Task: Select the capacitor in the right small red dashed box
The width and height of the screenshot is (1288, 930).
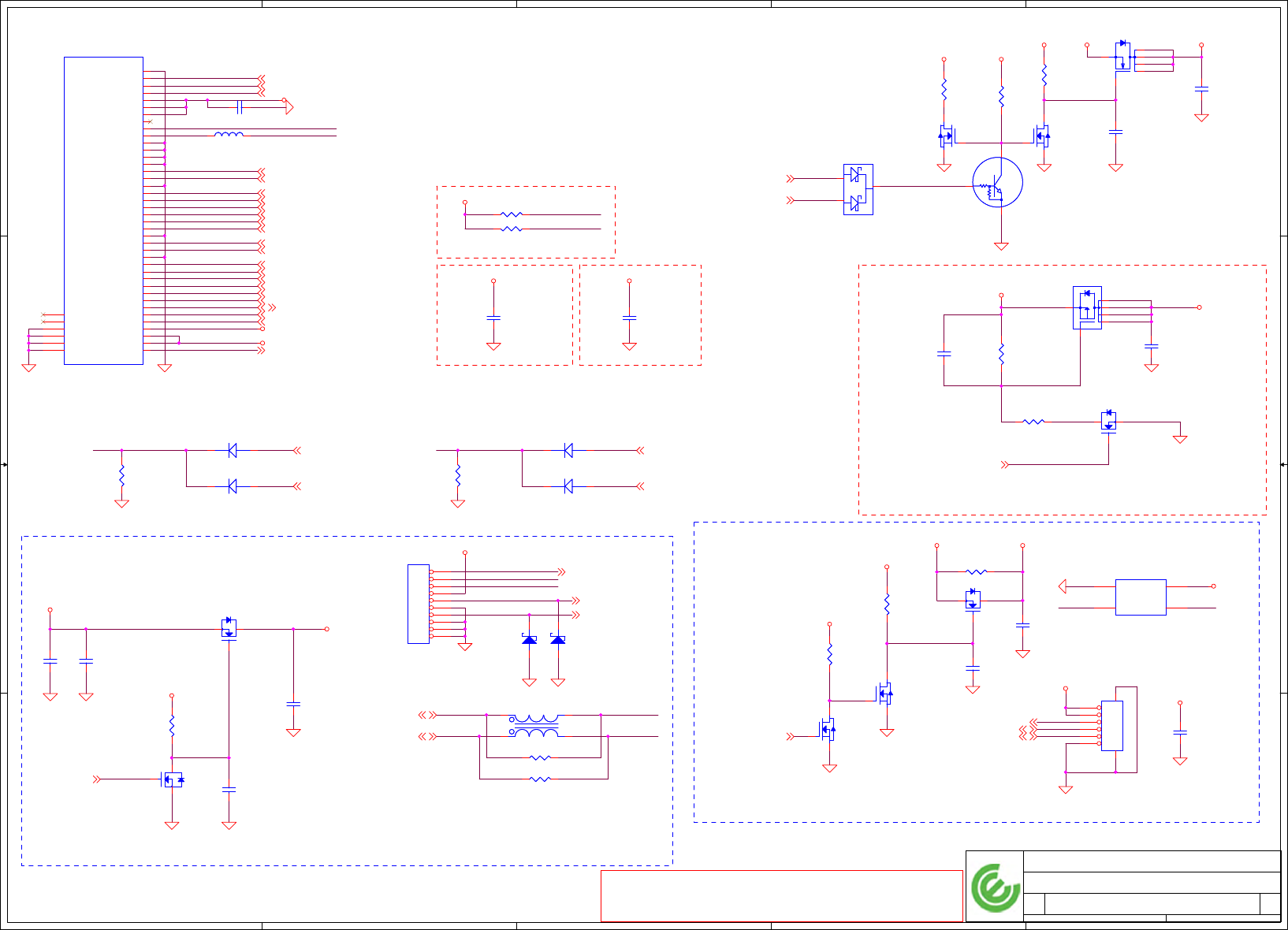Action: pos(629,318)
